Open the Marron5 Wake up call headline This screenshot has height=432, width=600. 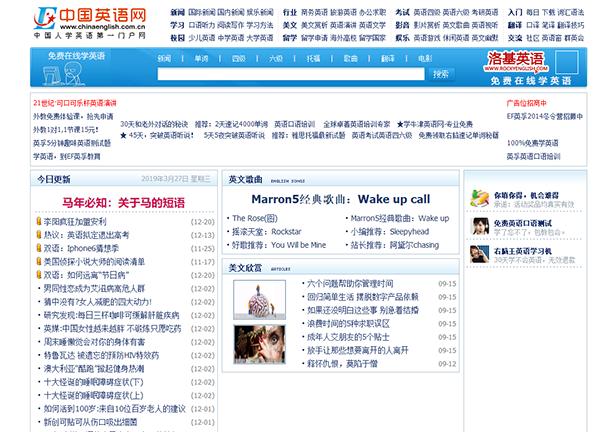[x=341, y=199]
